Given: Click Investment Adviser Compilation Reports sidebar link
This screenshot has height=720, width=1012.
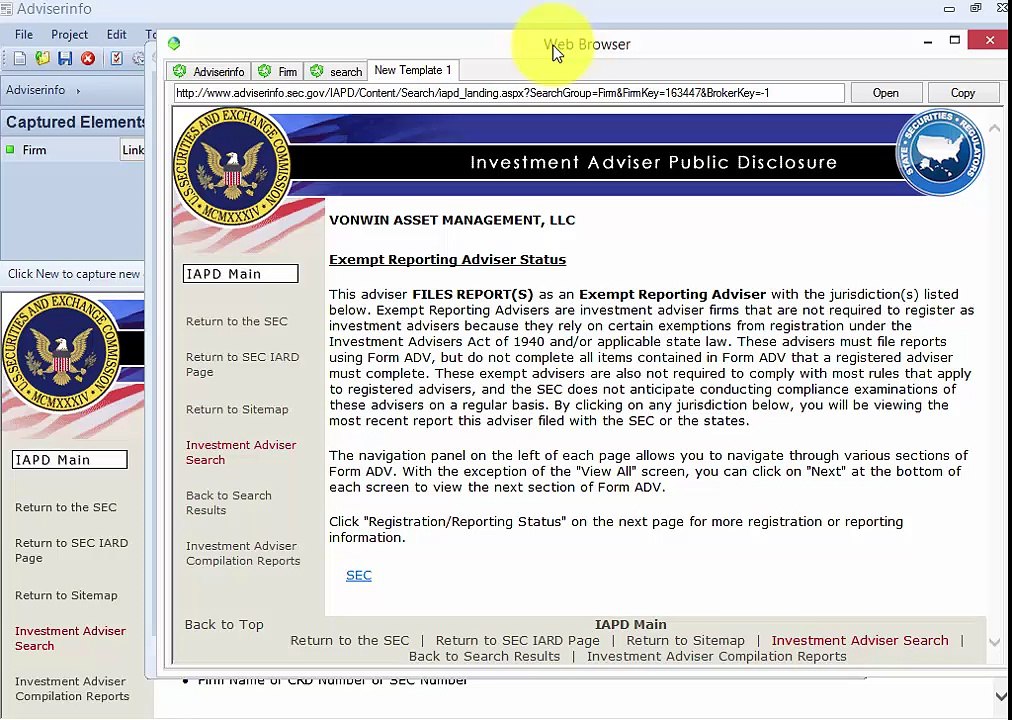Looking at the screenshot, I should (243, 554).
